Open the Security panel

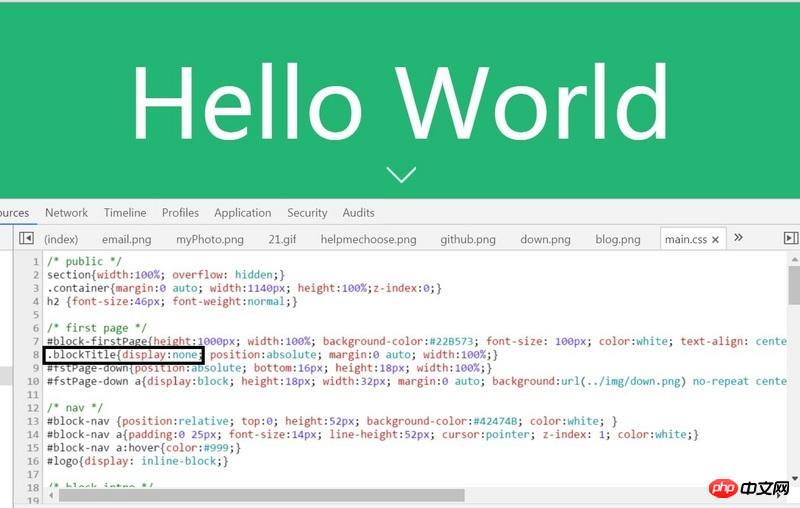click(307, 213)
